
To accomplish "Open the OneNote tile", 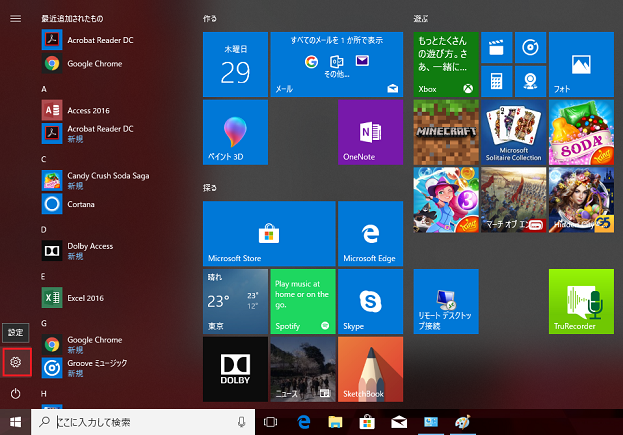I will (370, 132).
